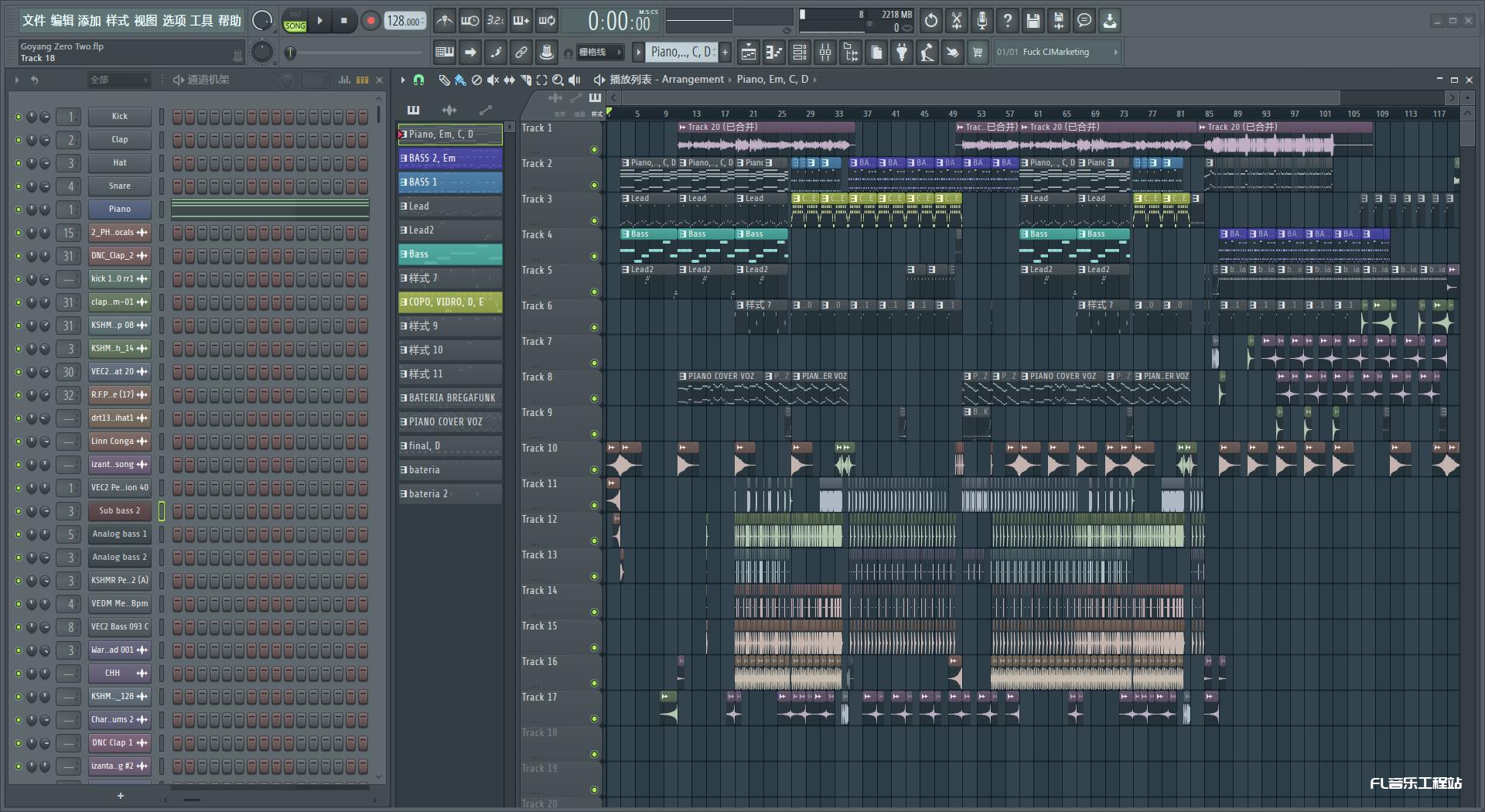Select the playlist draw pencil tool
This screenshot has height=812, width=1485.
pos(444,80)
